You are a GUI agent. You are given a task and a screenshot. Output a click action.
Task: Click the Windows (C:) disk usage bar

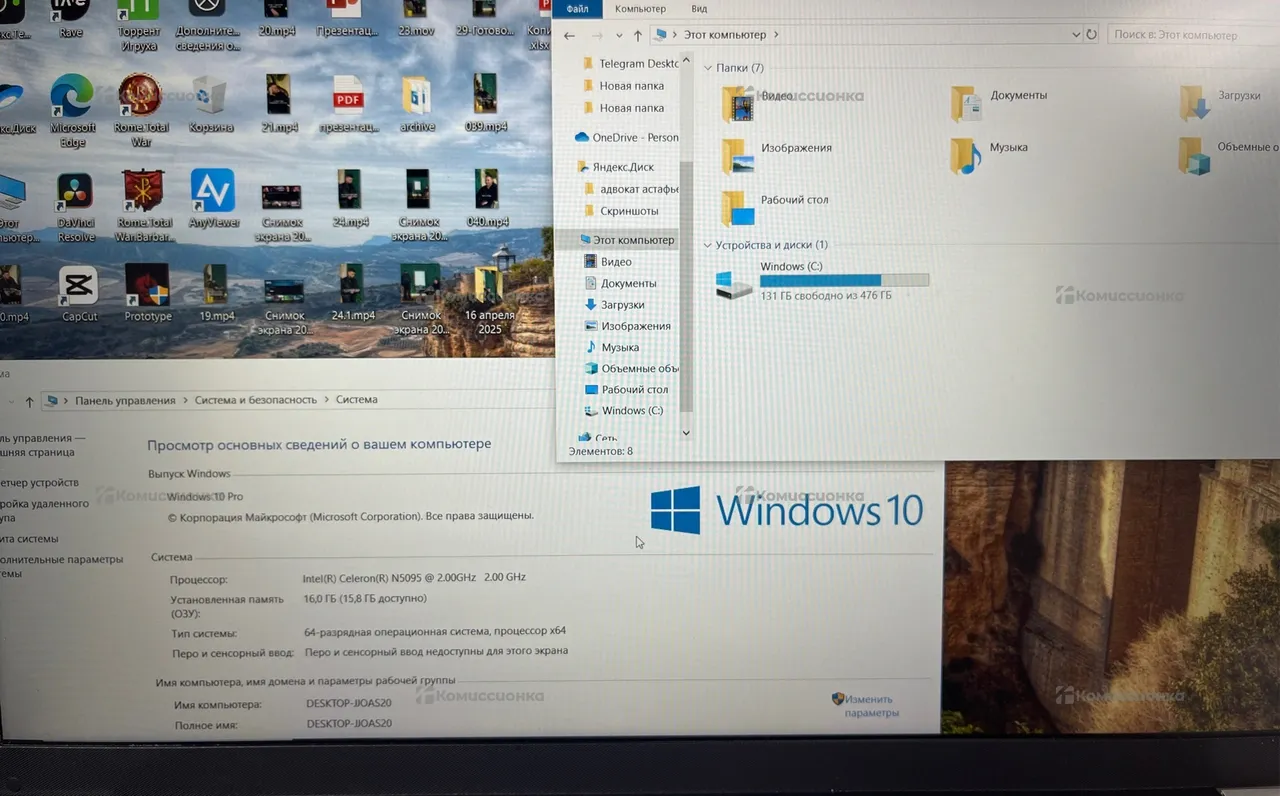(x=844, y=280)
